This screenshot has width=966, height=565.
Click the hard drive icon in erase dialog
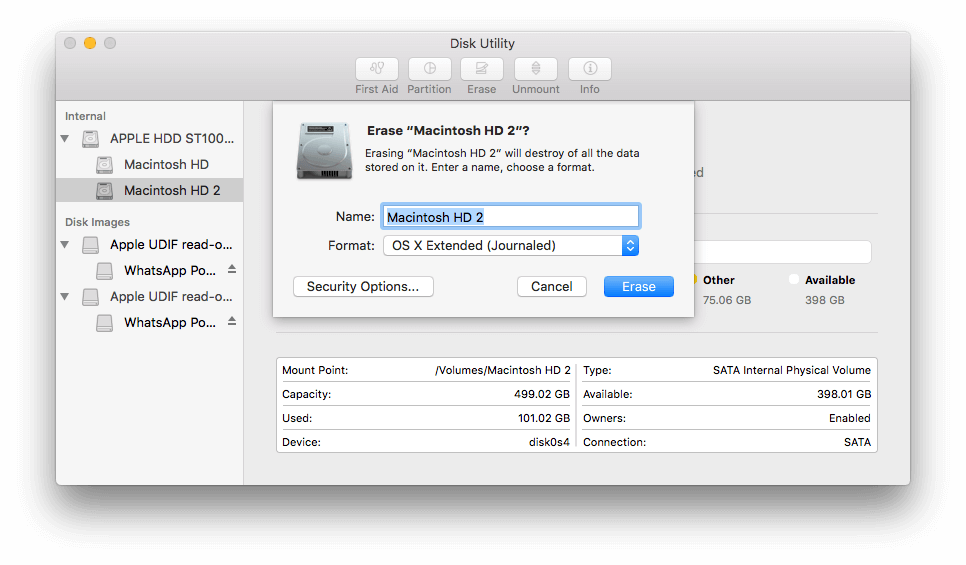click(x=324, y=151)
